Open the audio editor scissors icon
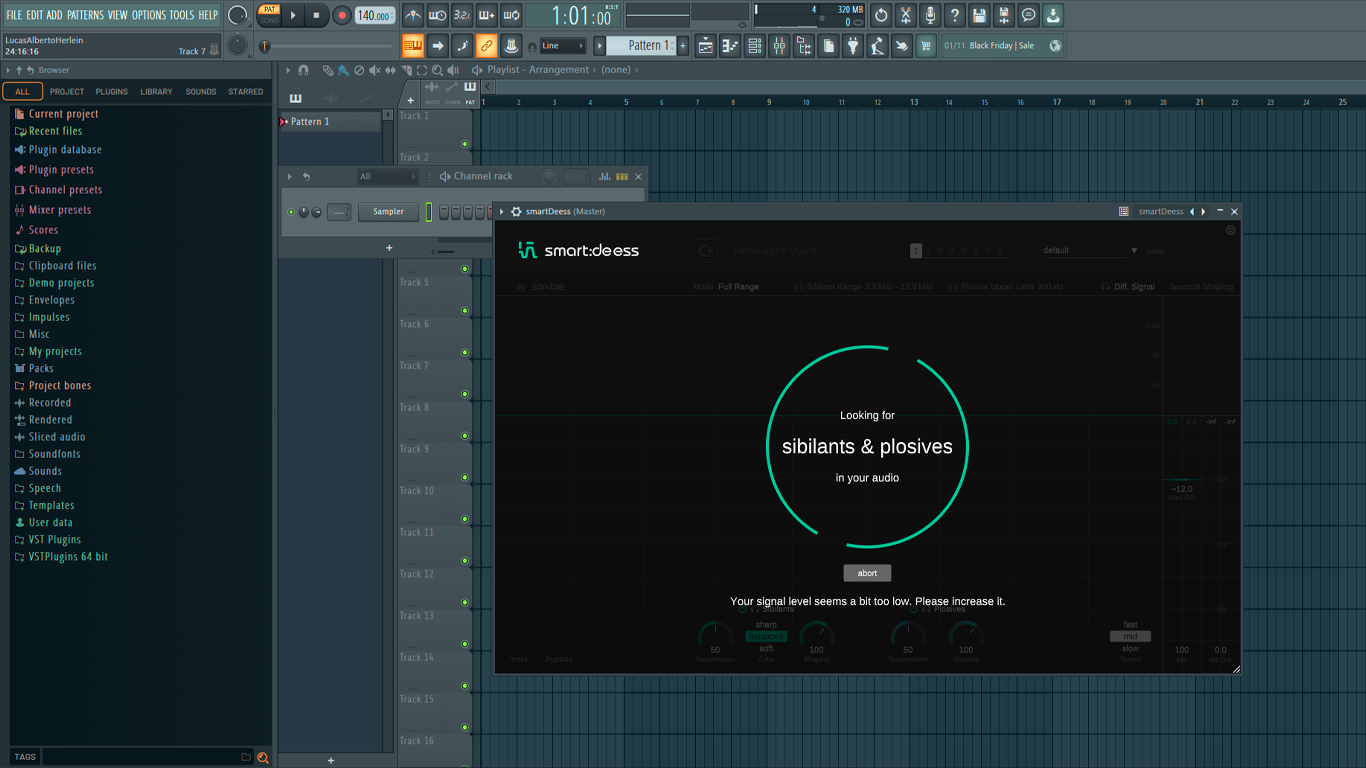The width and height of the screenshot is (1366, 768). point(906,15)
